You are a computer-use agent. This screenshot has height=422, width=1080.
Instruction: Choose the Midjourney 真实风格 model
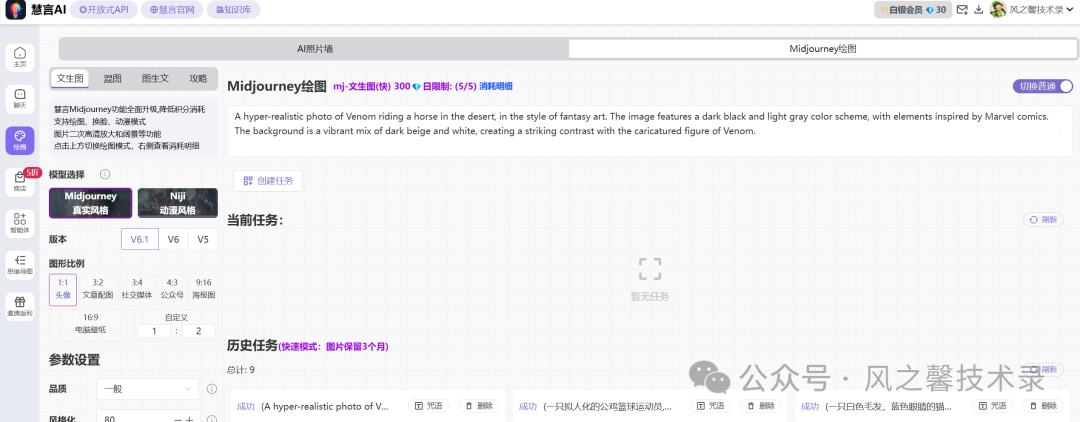(x=90, y=203)
